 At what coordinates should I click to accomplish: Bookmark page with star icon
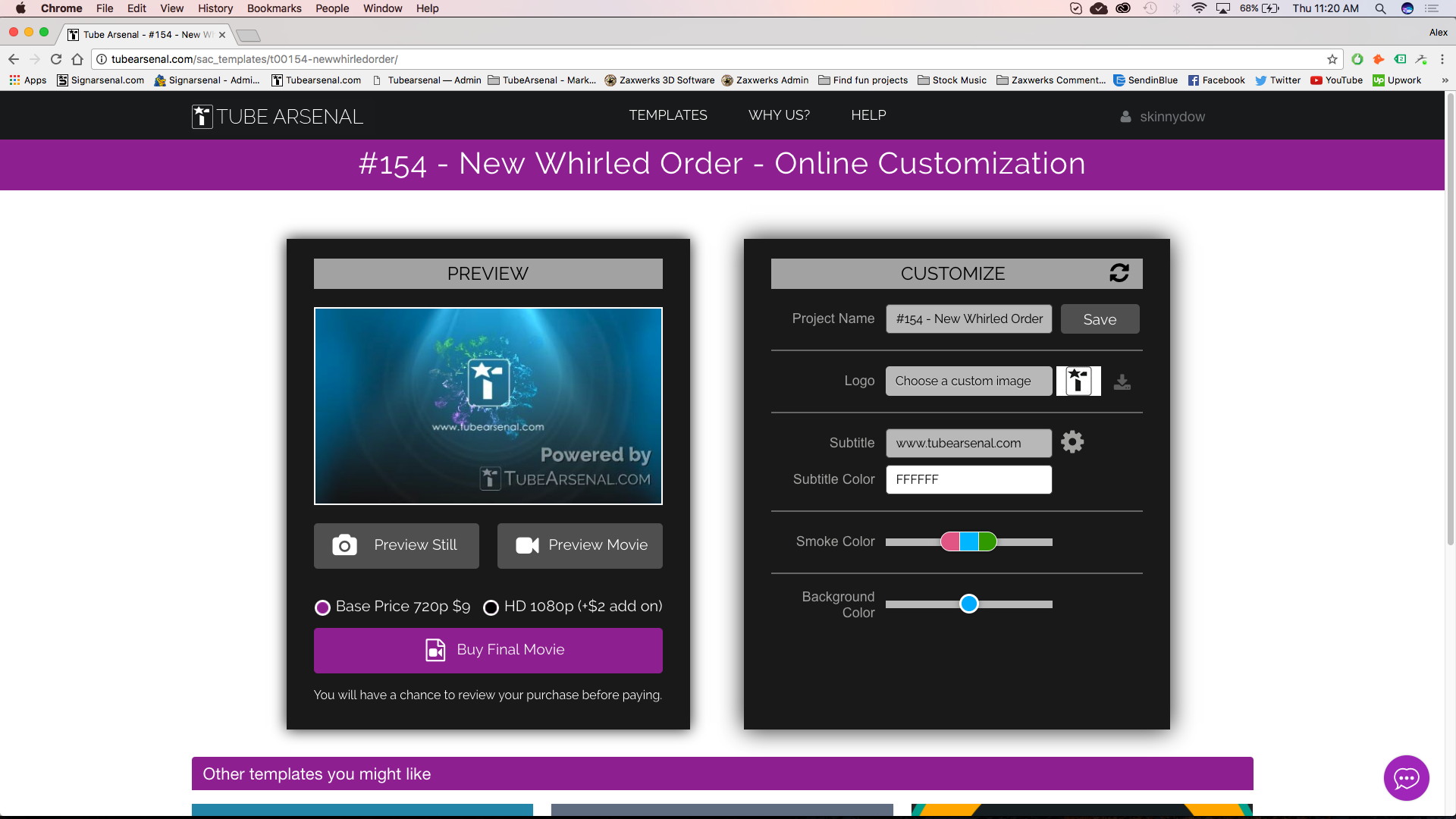(x=1332, y=59)
